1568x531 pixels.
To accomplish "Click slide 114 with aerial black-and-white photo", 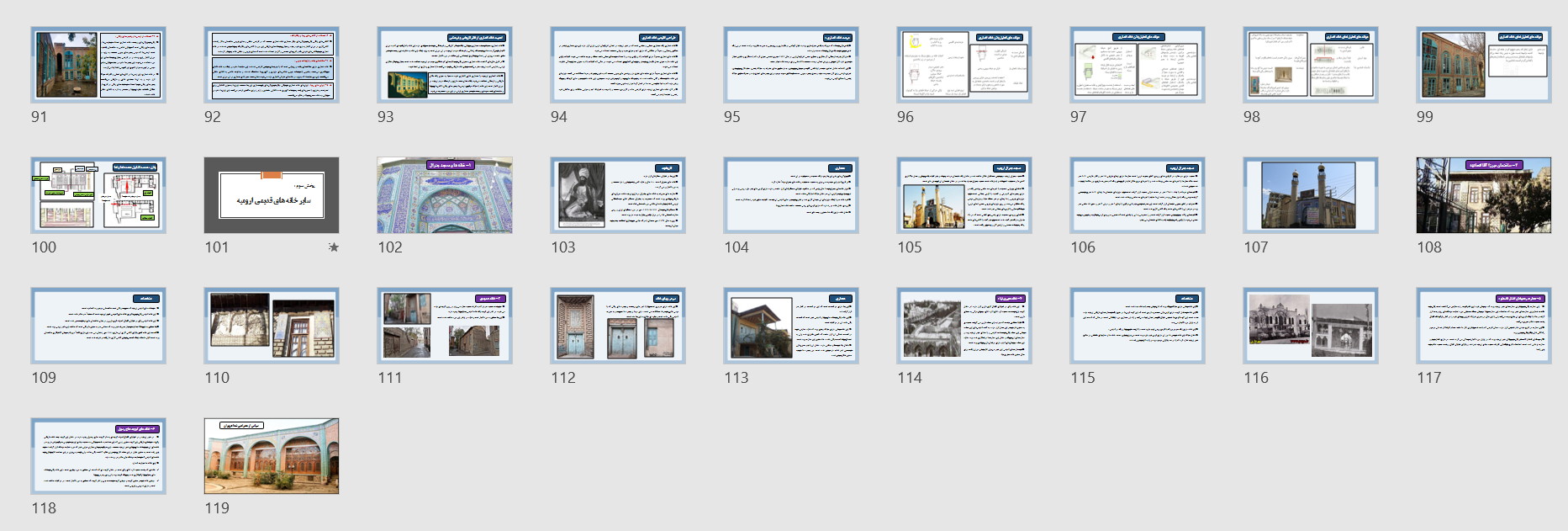I will [x=964, y=326].
